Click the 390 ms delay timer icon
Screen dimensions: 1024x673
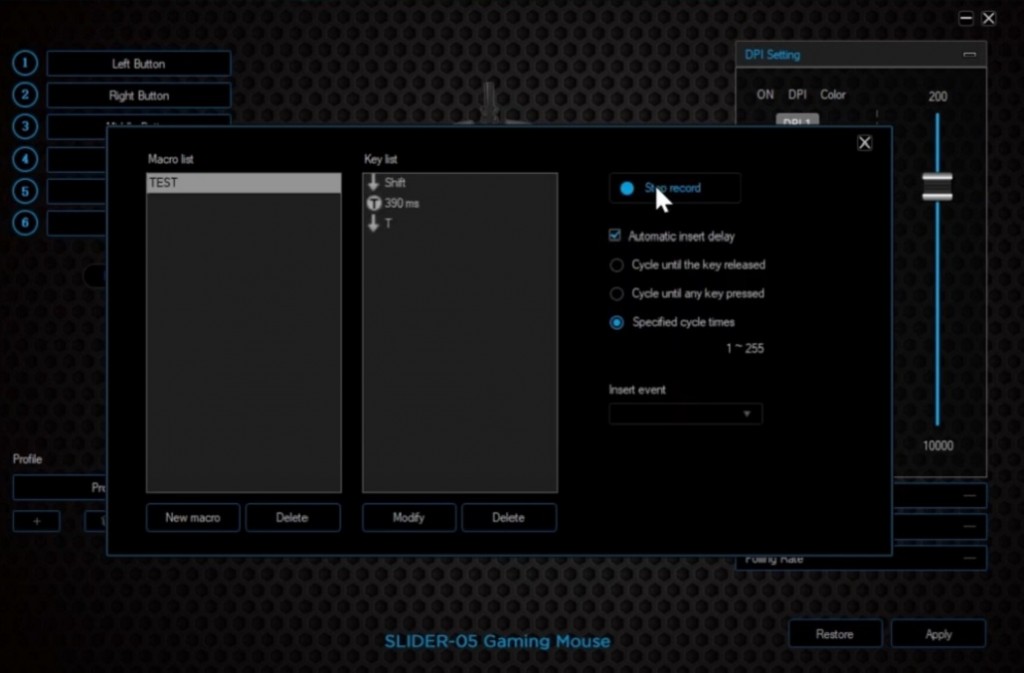tap(374, 203)
